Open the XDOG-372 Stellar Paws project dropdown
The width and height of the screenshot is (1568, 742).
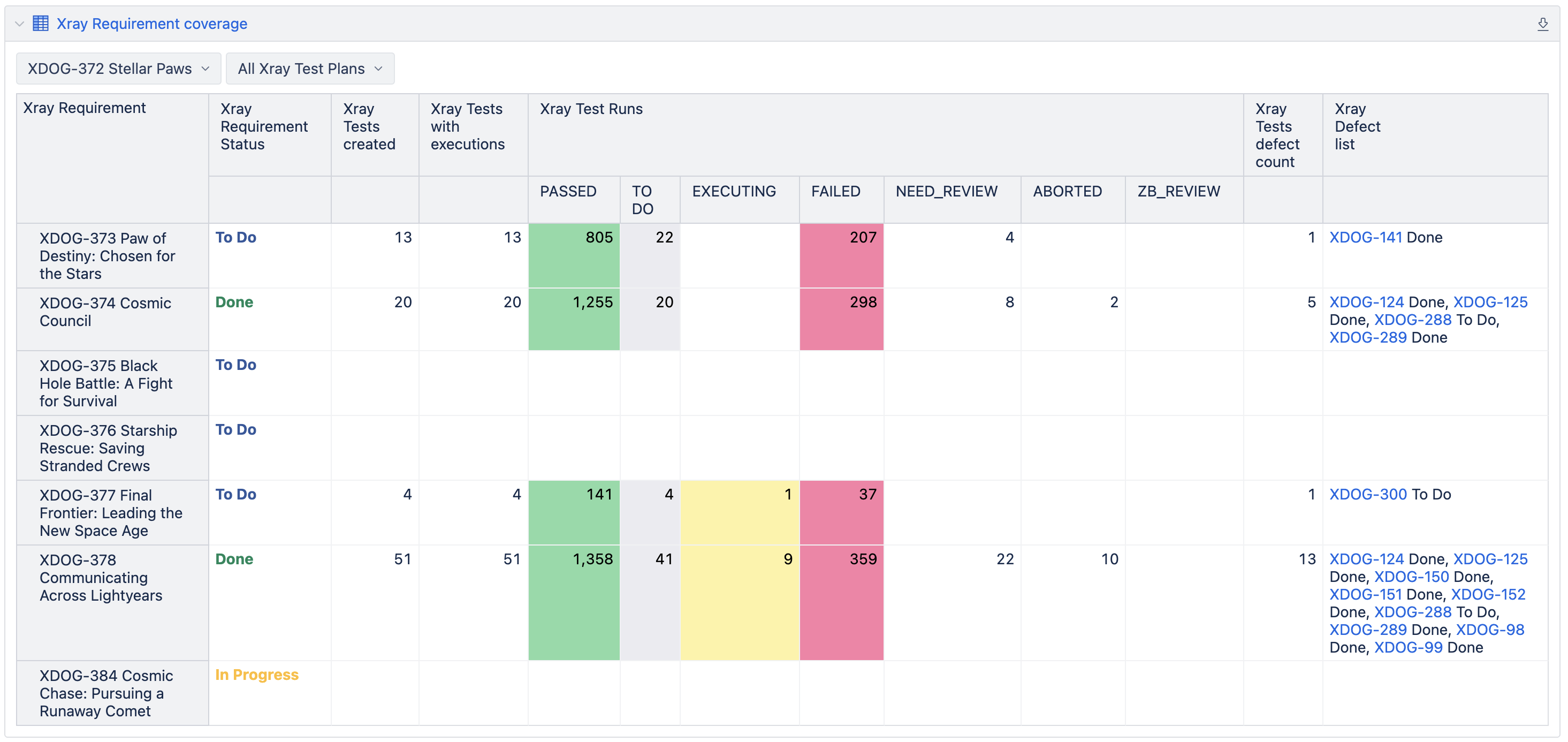118,68
